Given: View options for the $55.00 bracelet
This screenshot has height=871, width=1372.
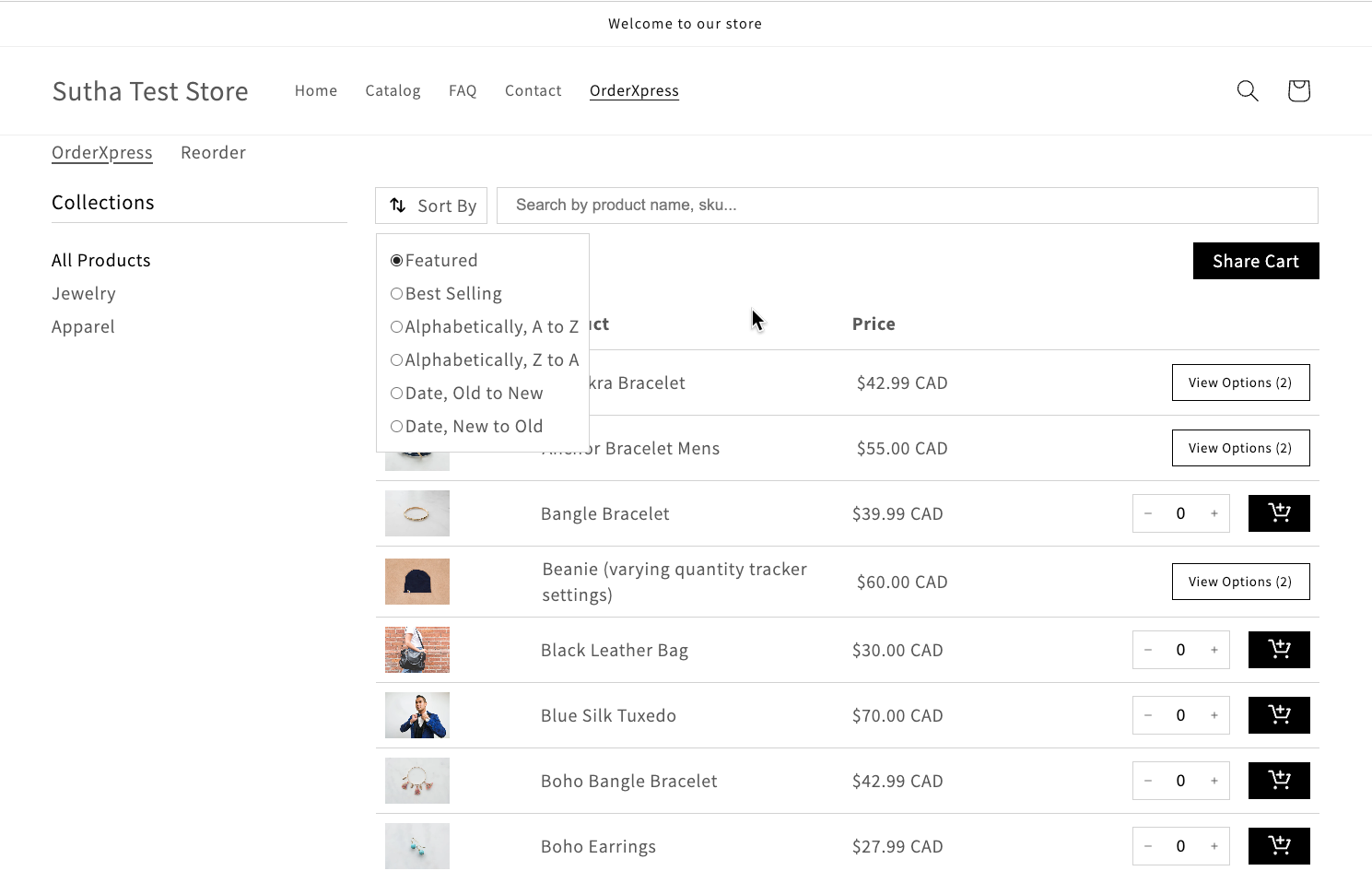Looking at the screenshot, I should pos(1239,448).
